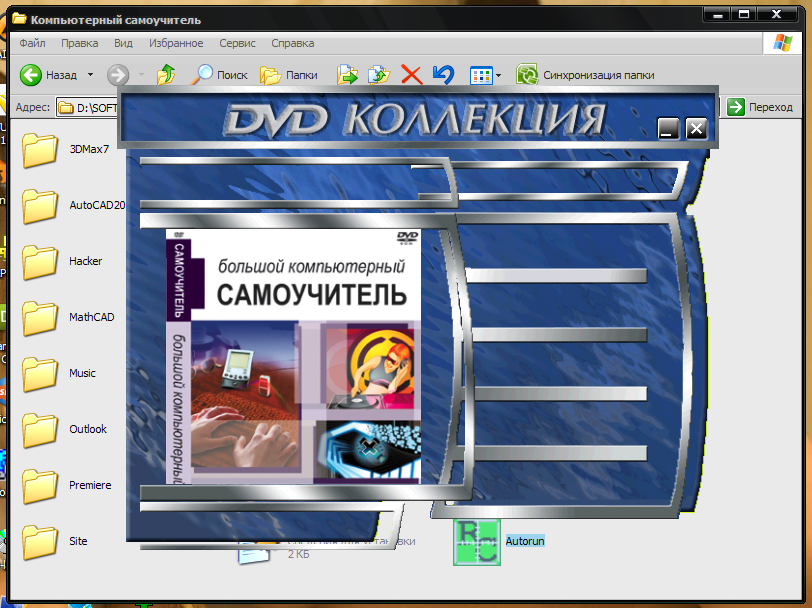This screenshot has height=608, width=812.
Task: Click the Views grid icon
Action: pos(481,76)
